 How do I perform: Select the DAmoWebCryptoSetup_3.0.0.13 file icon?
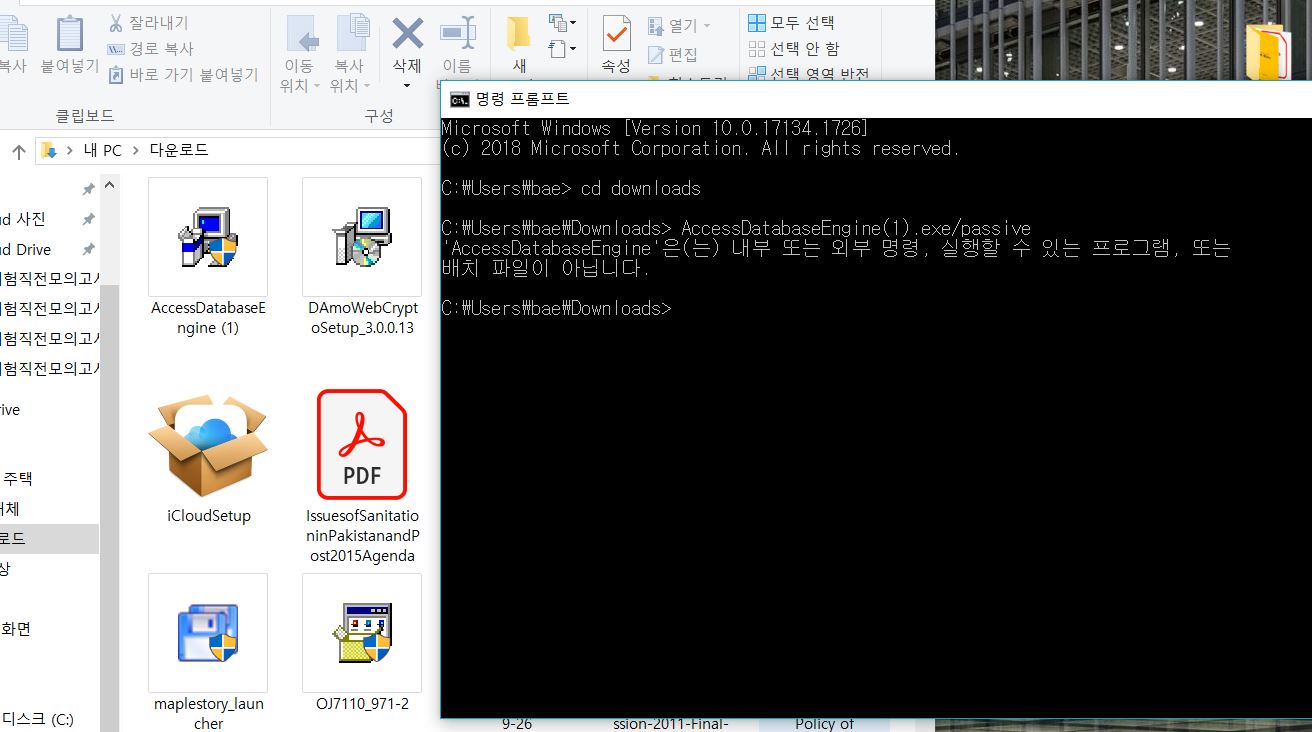tap(362, 237)
